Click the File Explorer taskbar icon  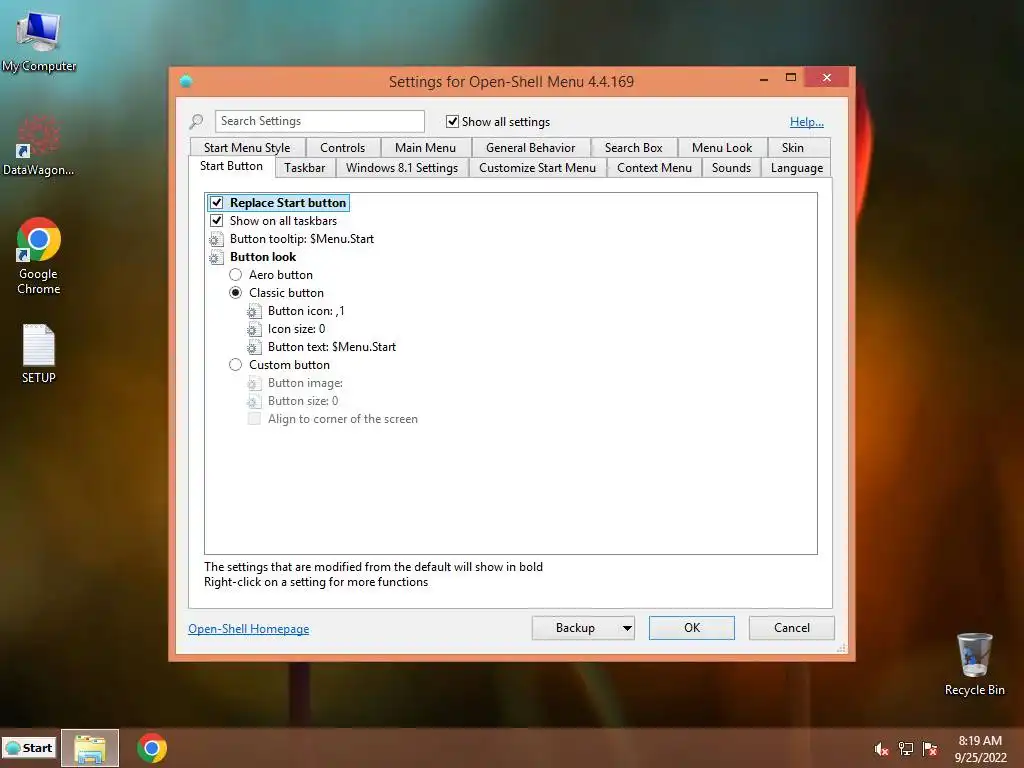[90, 748]
